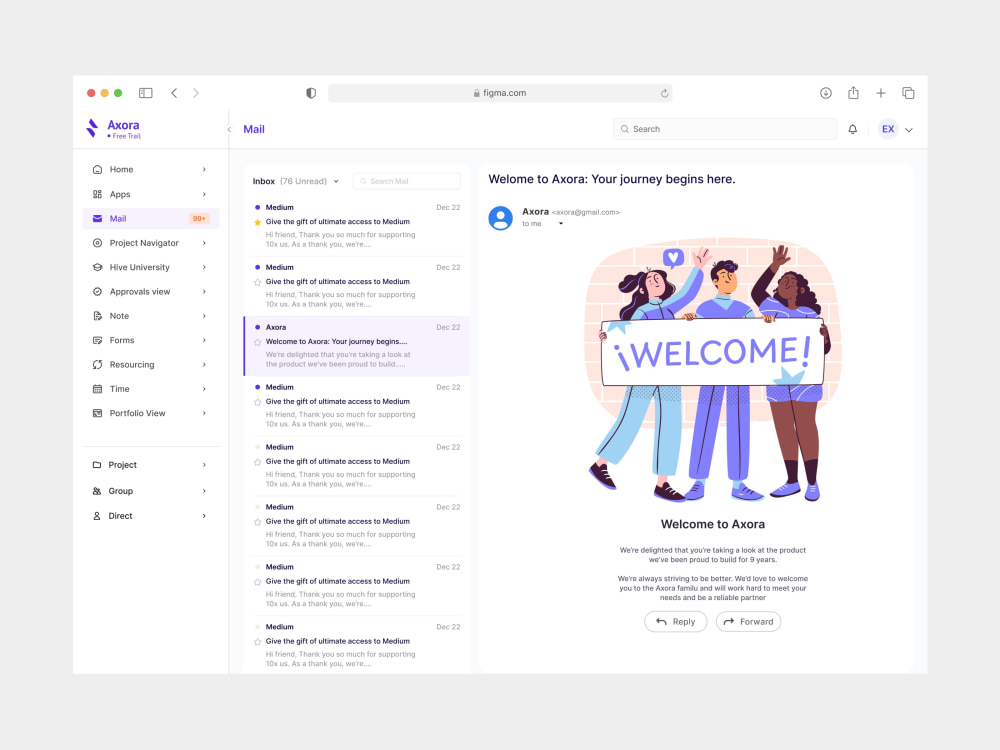Open the notifications bell

(853, 129)
